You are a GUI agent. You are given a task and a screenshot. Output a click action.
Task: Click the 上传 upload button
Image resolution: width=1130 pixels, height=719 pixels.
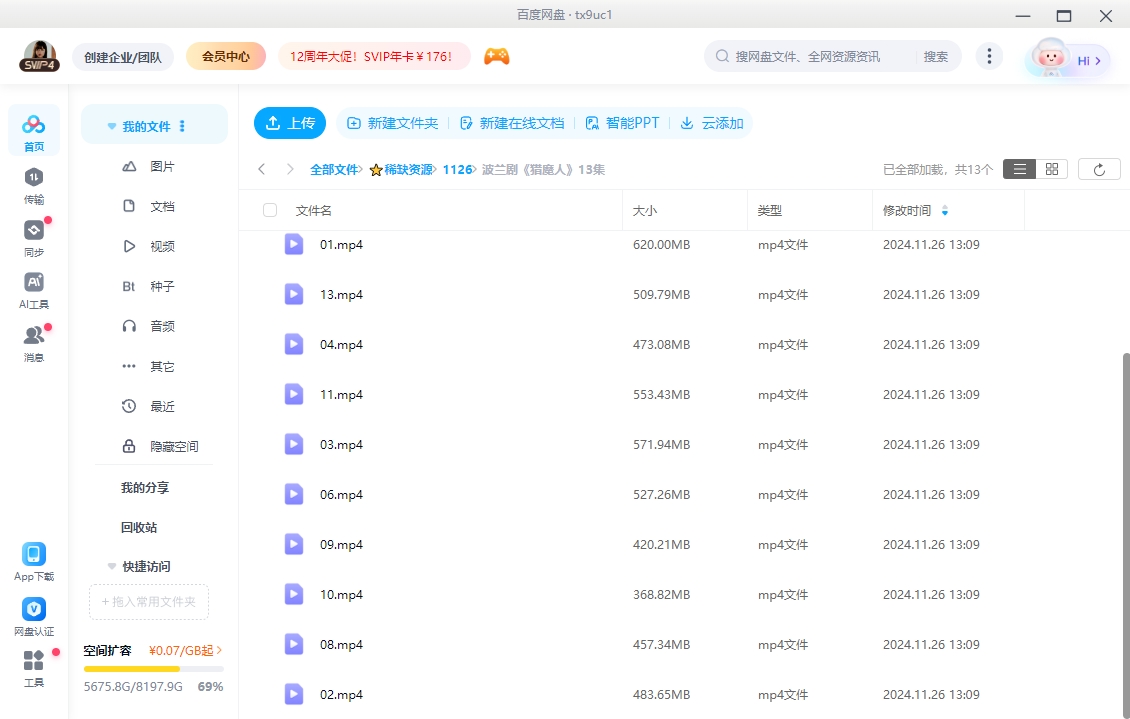tap(290, 123)
